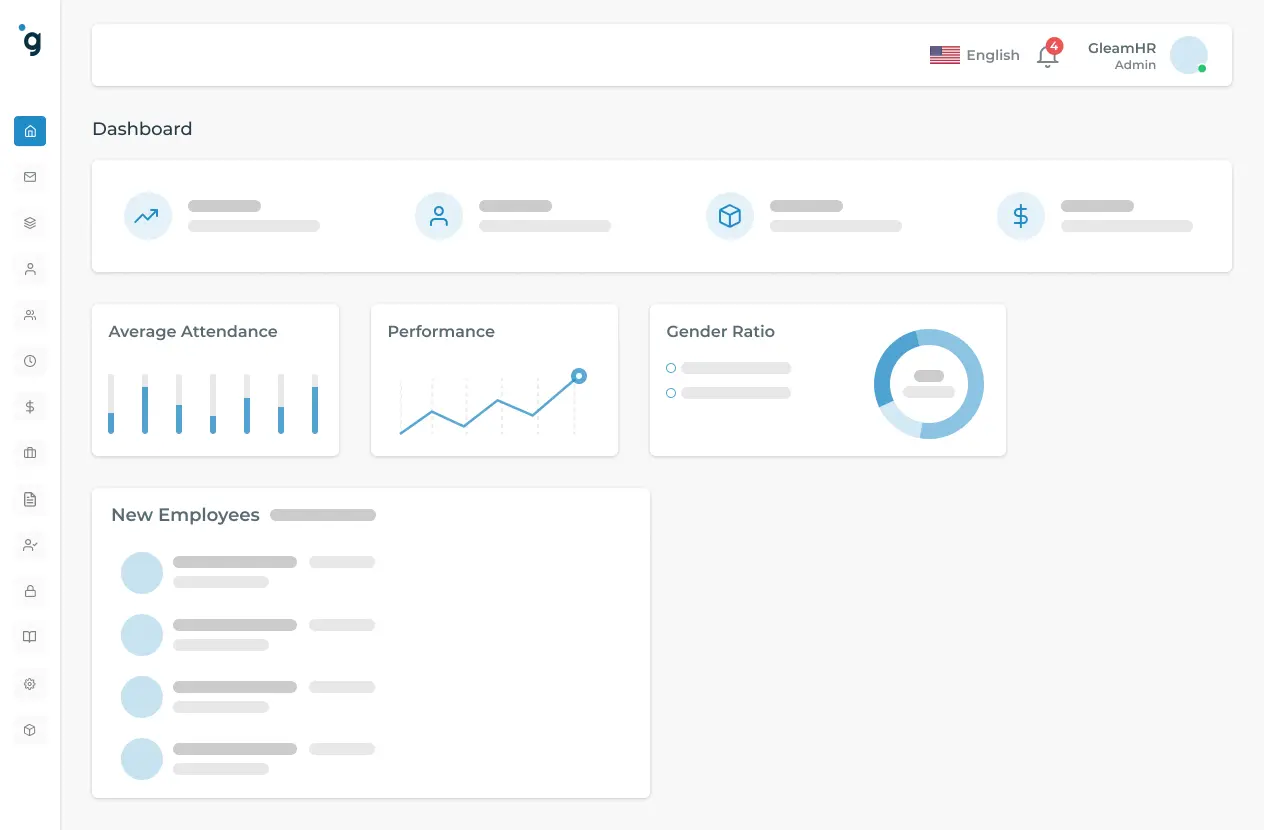Open the clock attendance sidebar icon

tap(30, 361)
